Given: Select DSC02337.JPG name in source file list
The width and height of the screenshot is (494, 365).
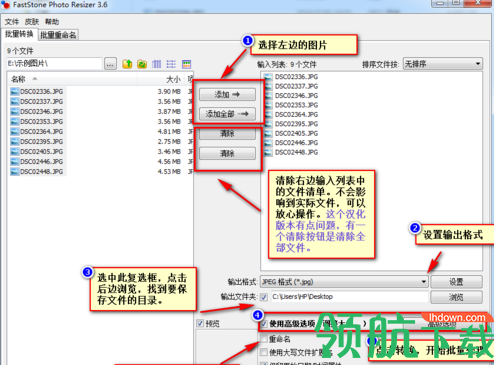Looking at the screenshot, I should tap(42, 101).
